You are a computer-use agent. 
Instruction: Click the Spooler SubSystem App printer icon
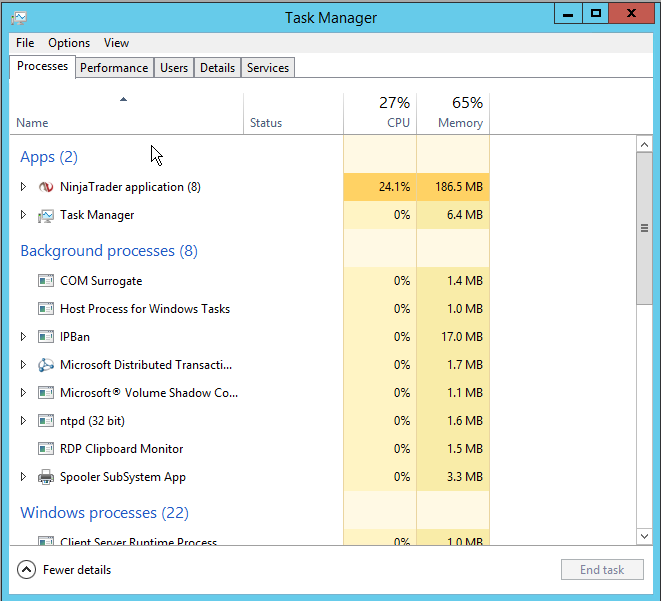(45, 477)
